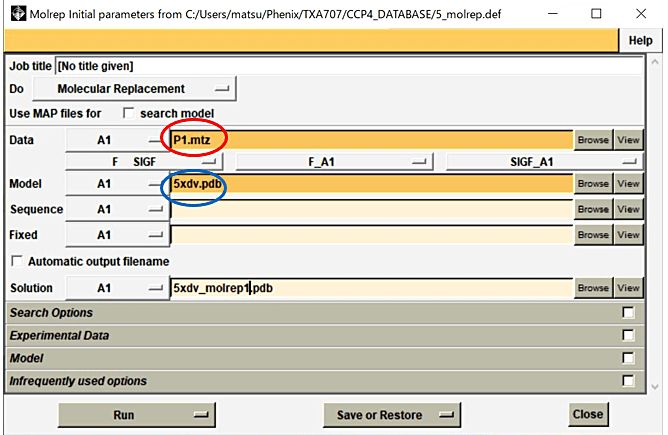The image size is (668, 435).
Task: Run the Molrep job
Action: point(136,415)
